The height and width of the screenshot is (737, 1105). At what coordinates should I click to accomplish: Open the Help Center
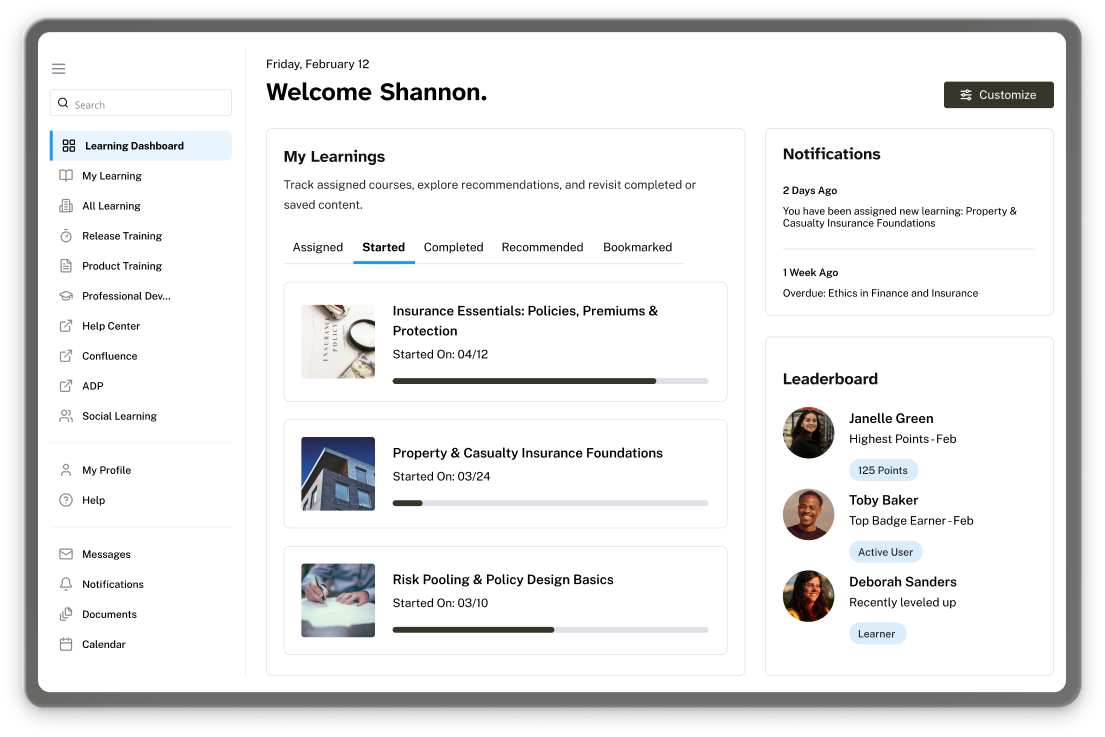pyautogui.click(x=110, y=325)
